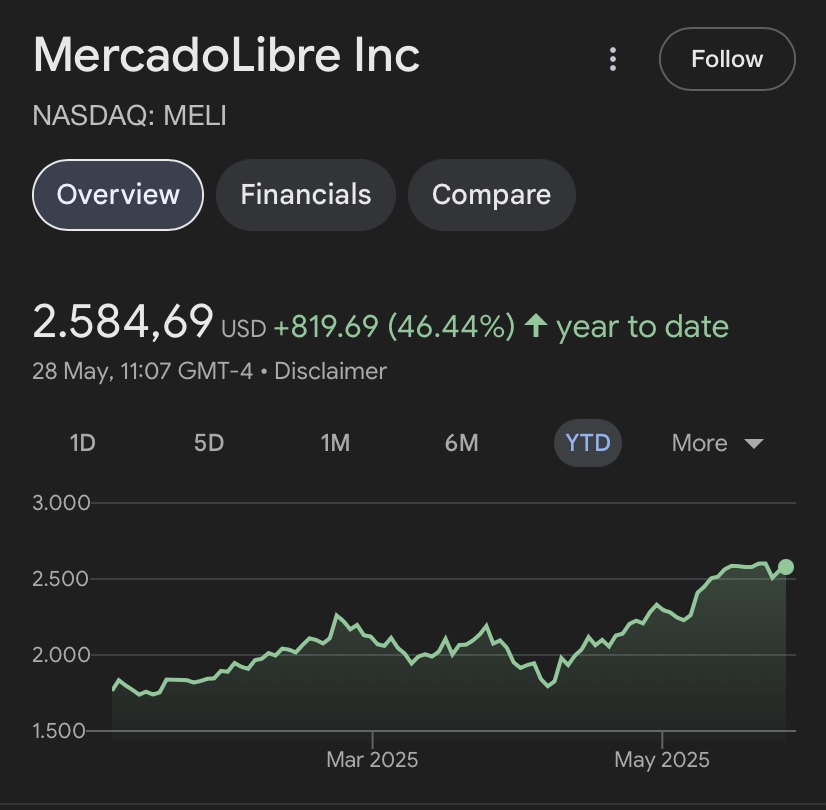This screenshot has height=810, width=826.
Task: Select the 1D time range
Action: pyautogui.click(x=82, y=443)
